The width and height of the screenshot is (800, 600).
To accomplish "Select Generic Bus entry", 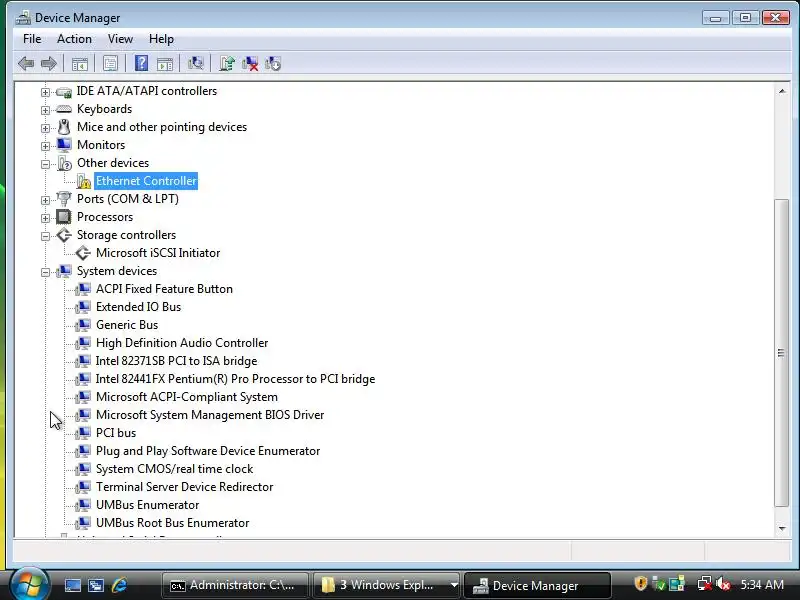I will coord(127,325).
